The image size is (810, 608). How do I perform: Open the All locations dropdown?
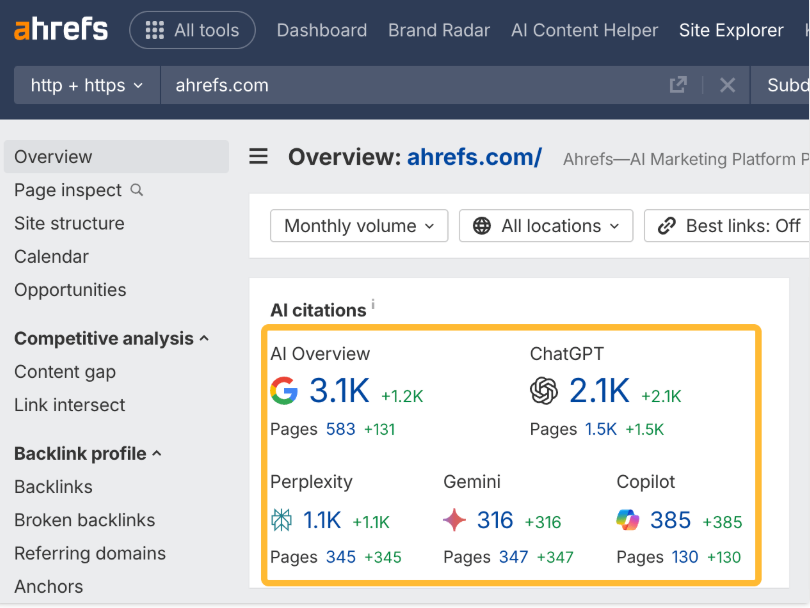(546, 226)
